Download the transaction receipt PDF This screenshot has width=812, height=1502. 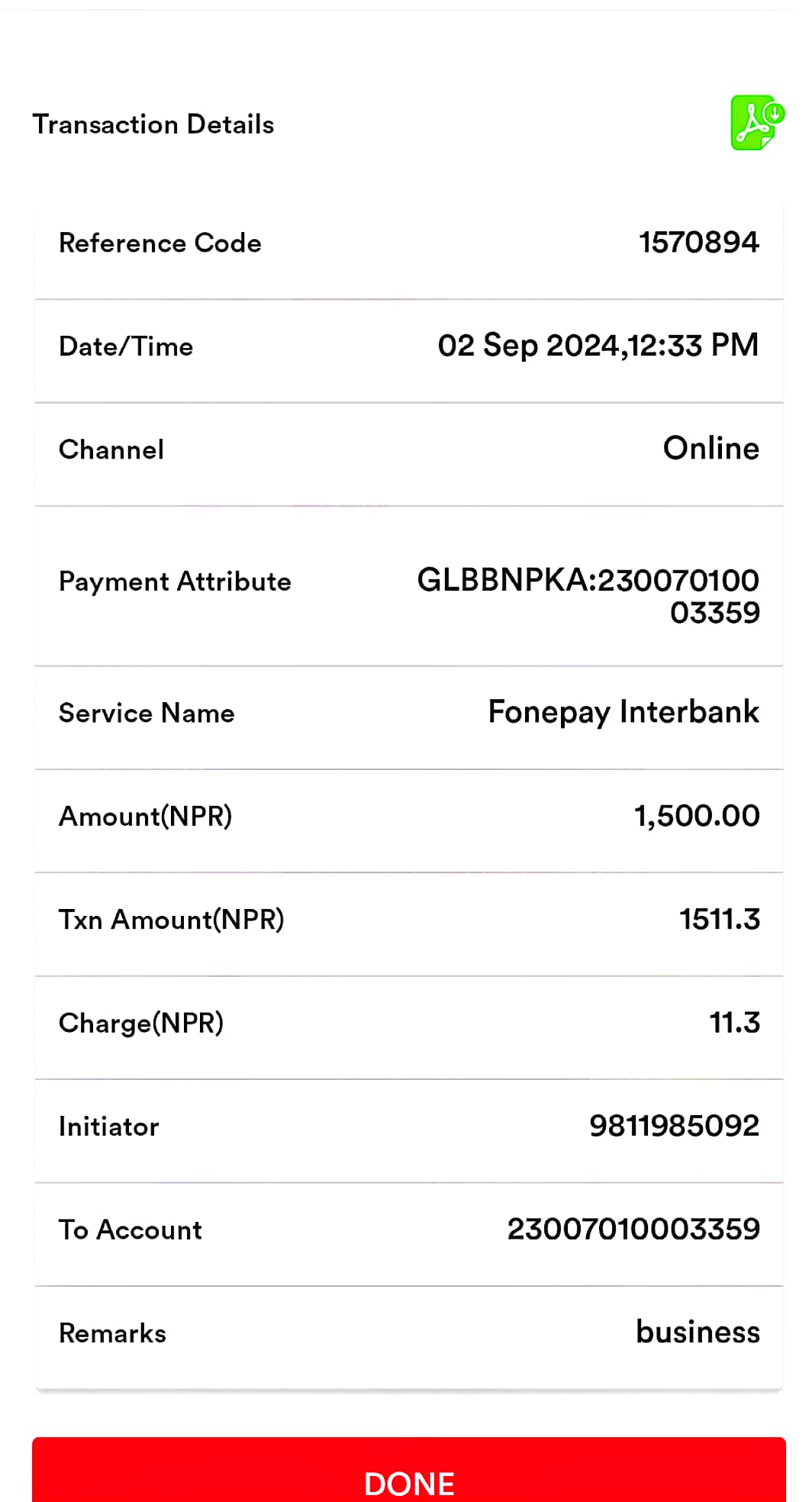(x=757, y=123)
